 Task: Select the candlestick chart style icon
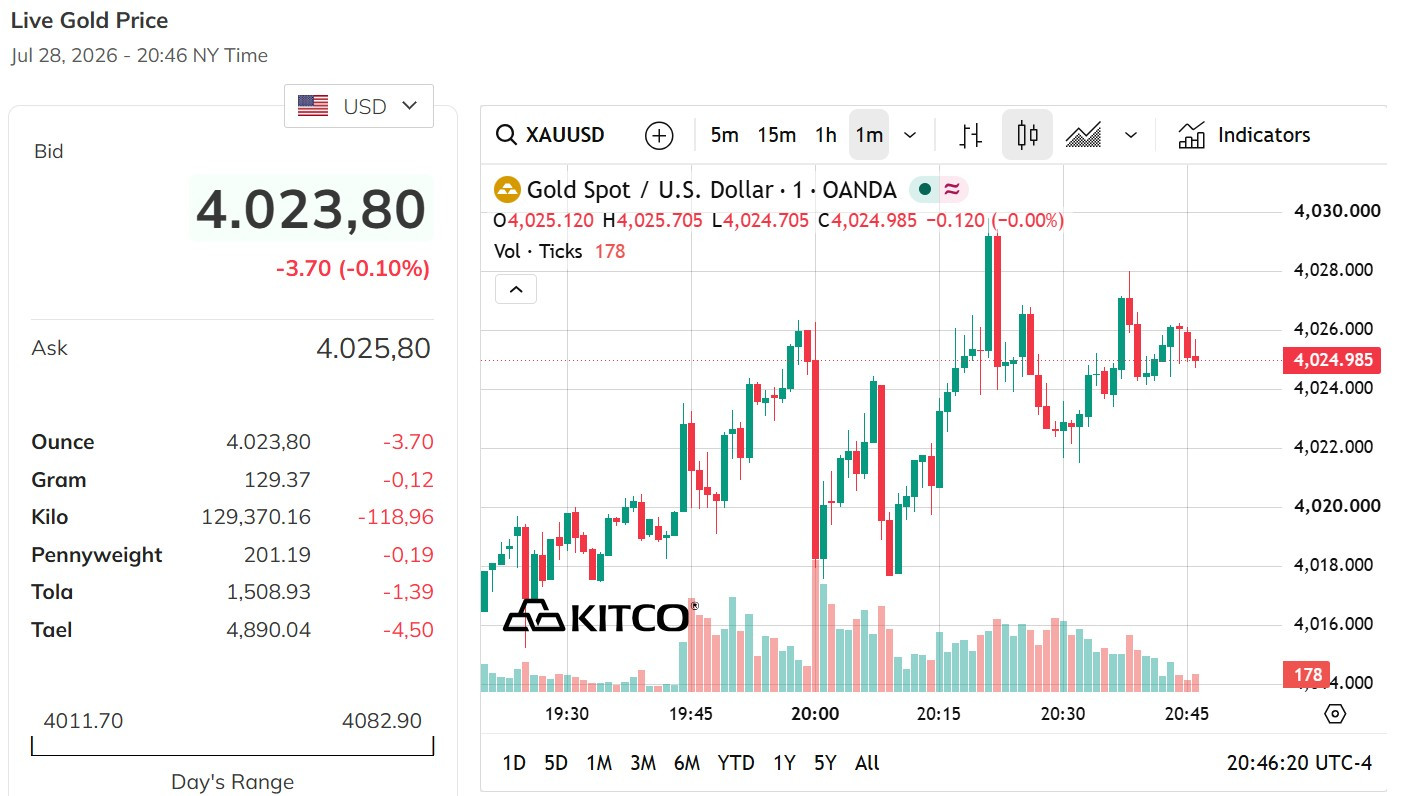tap(1027, 135)
